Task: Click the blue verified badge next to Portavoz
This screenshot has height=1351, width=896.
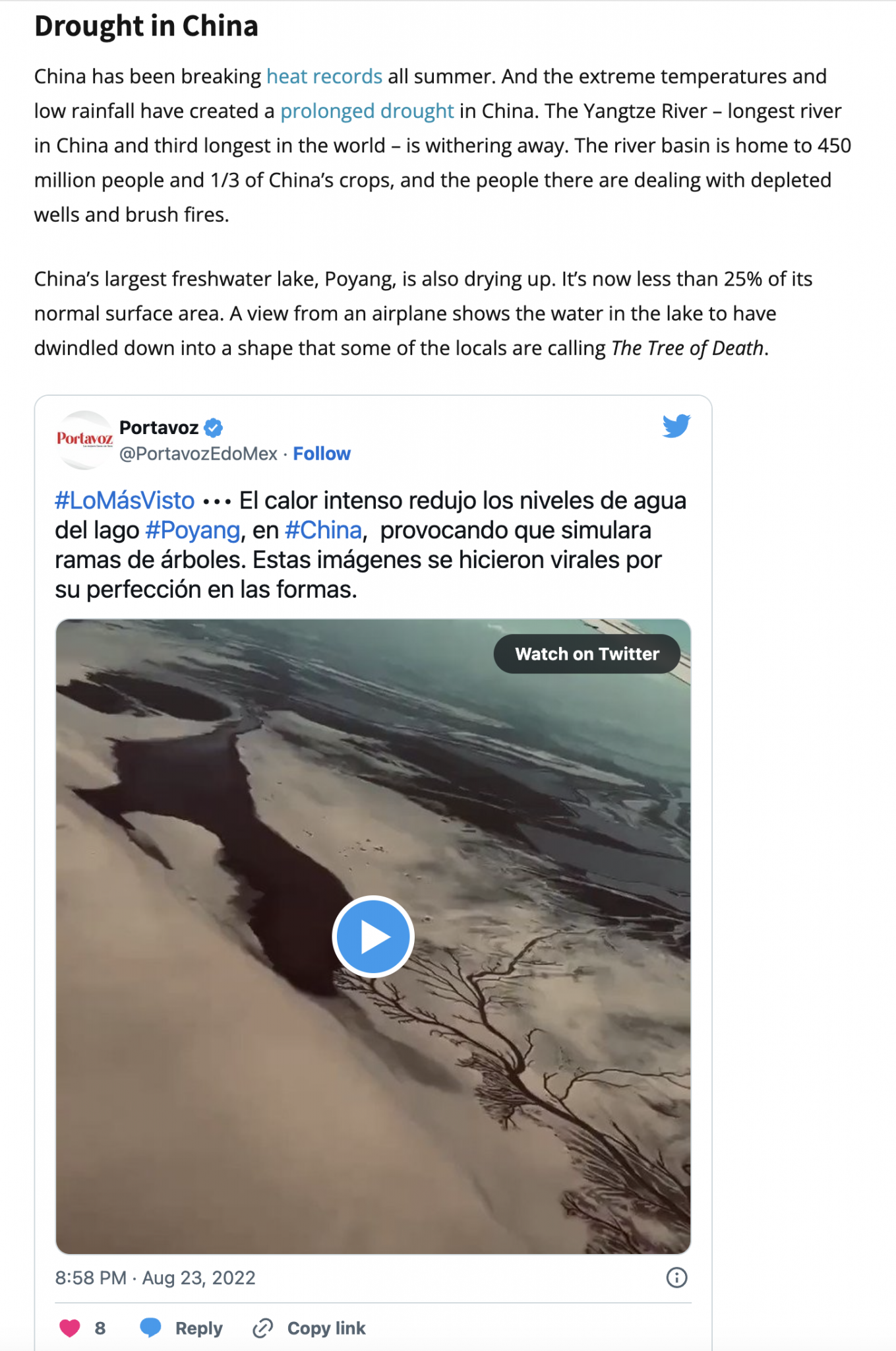Action: (213, 428)
